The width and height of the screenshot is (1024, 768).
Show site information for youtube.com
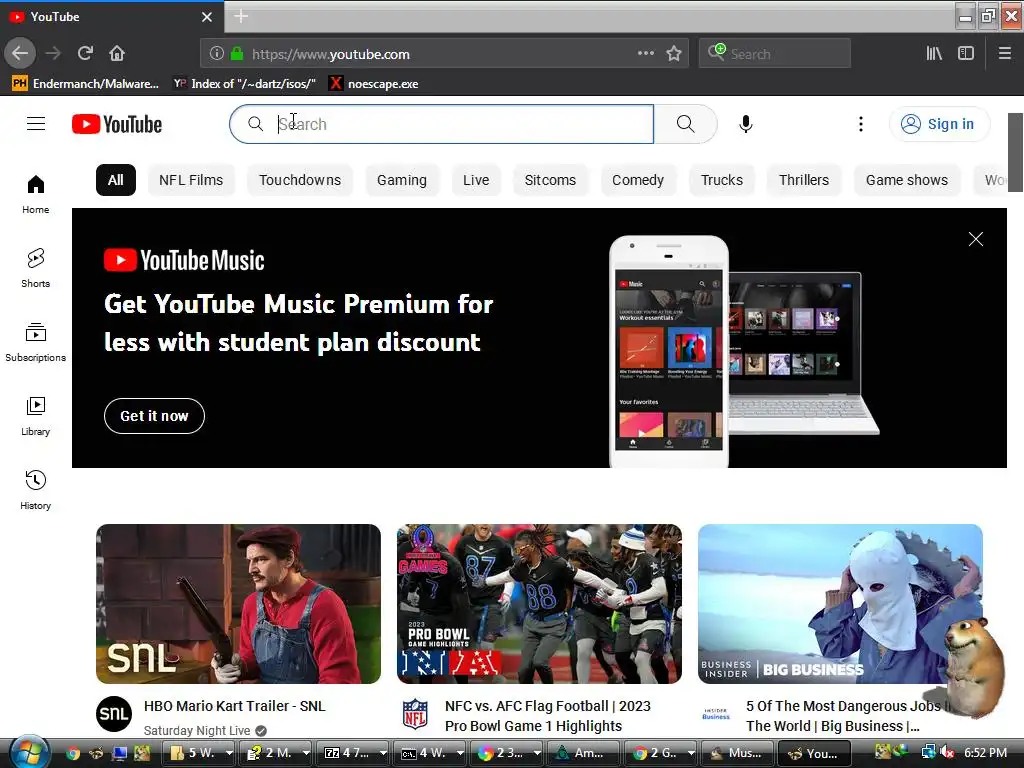point(217,54)
